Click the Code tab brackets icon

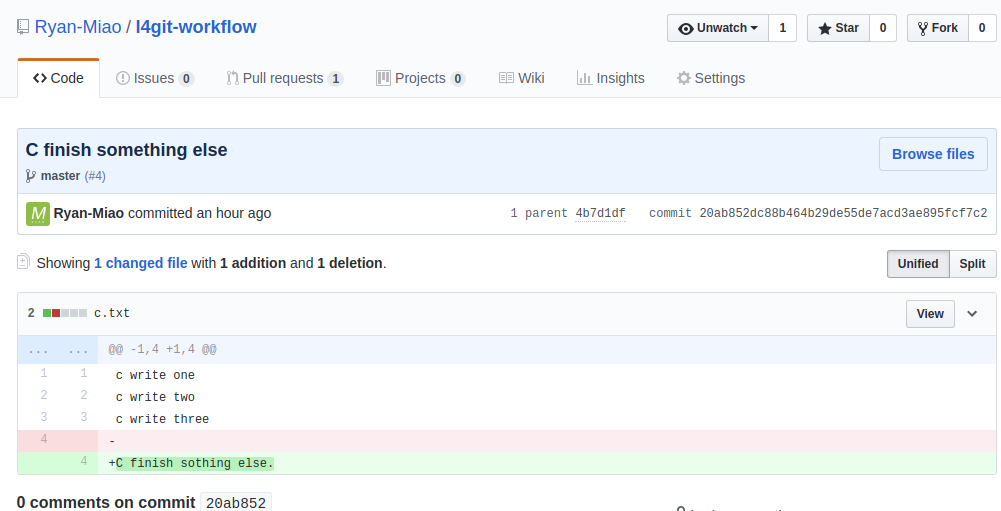[x=40, y=78]
